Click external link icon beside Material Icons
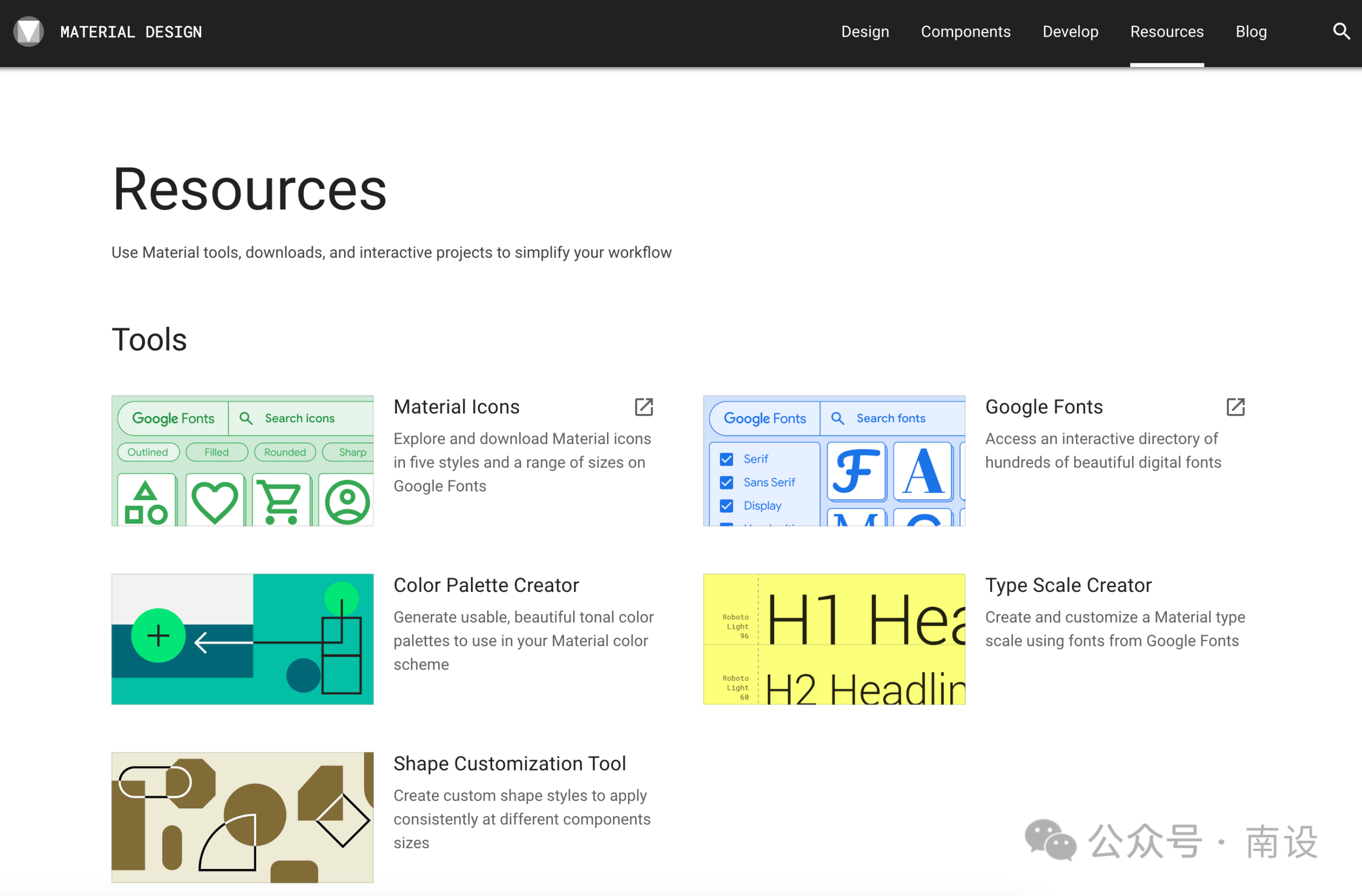The width and height of the screenshot is (1362, 896). pos(644,407)
